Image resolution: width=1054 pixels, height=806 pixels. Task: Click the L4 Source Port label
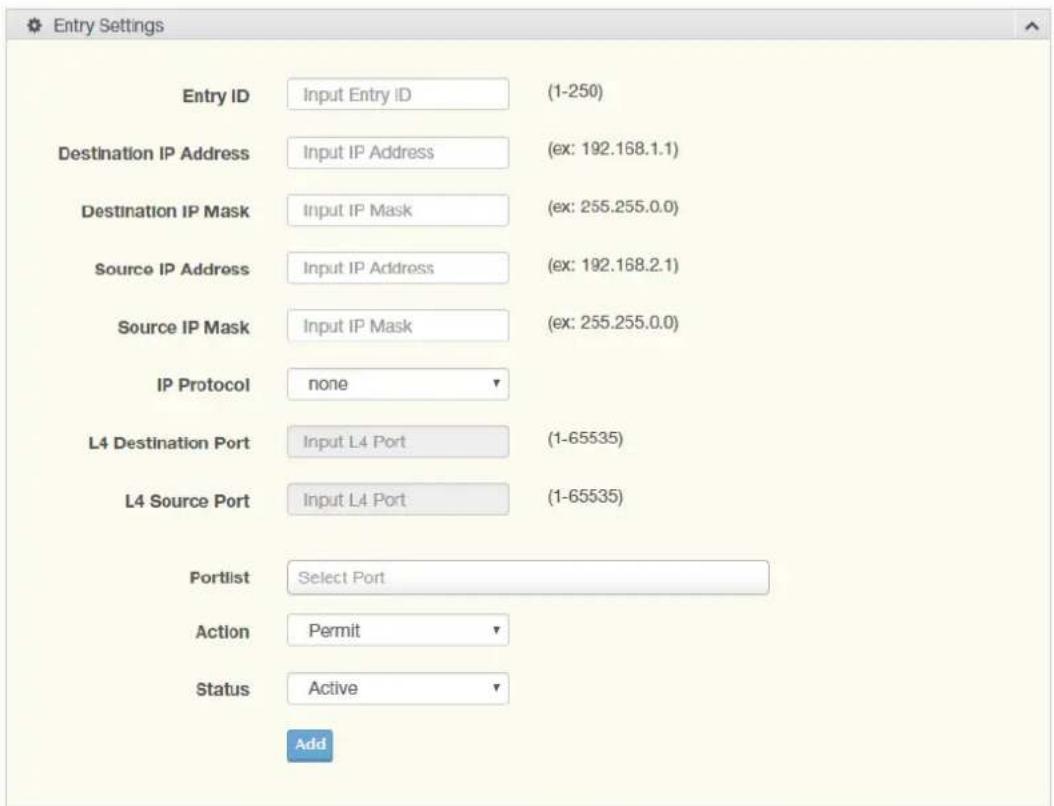pyautogui.click(x=187, y=501)
